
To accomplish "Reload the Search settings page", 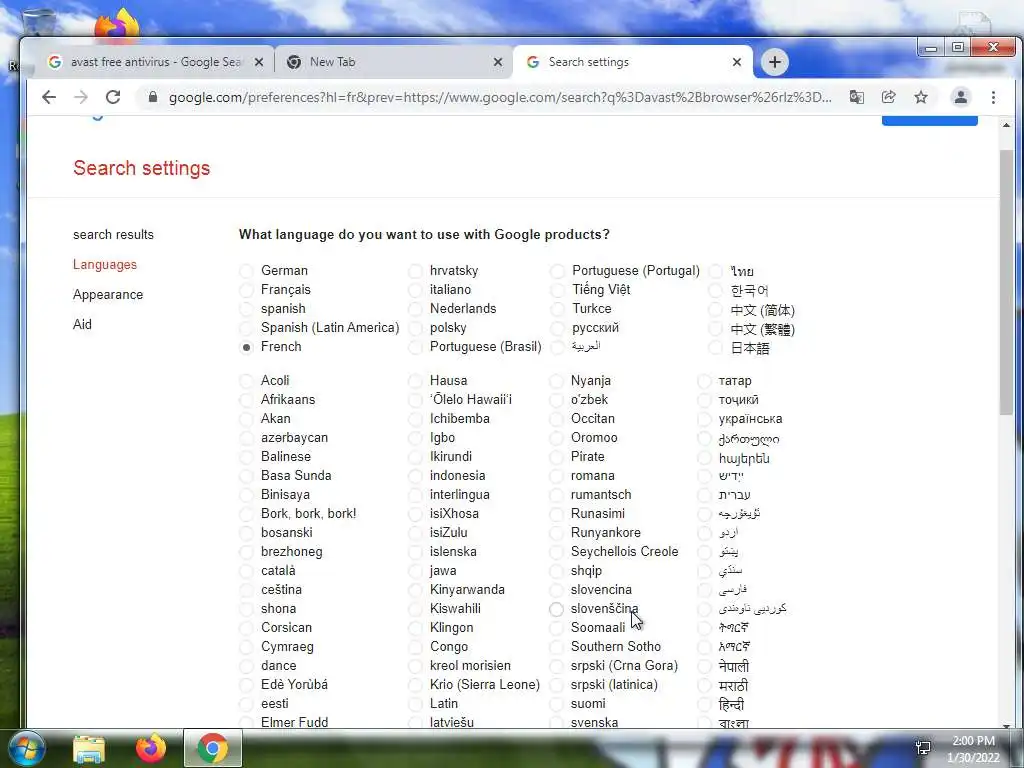I will 113,97.
